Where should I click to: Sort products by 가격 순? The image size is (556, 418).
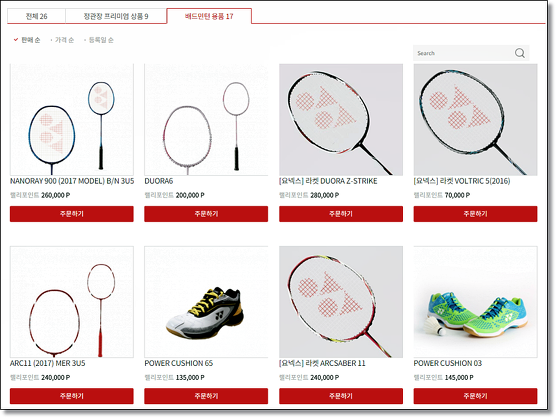64,40
